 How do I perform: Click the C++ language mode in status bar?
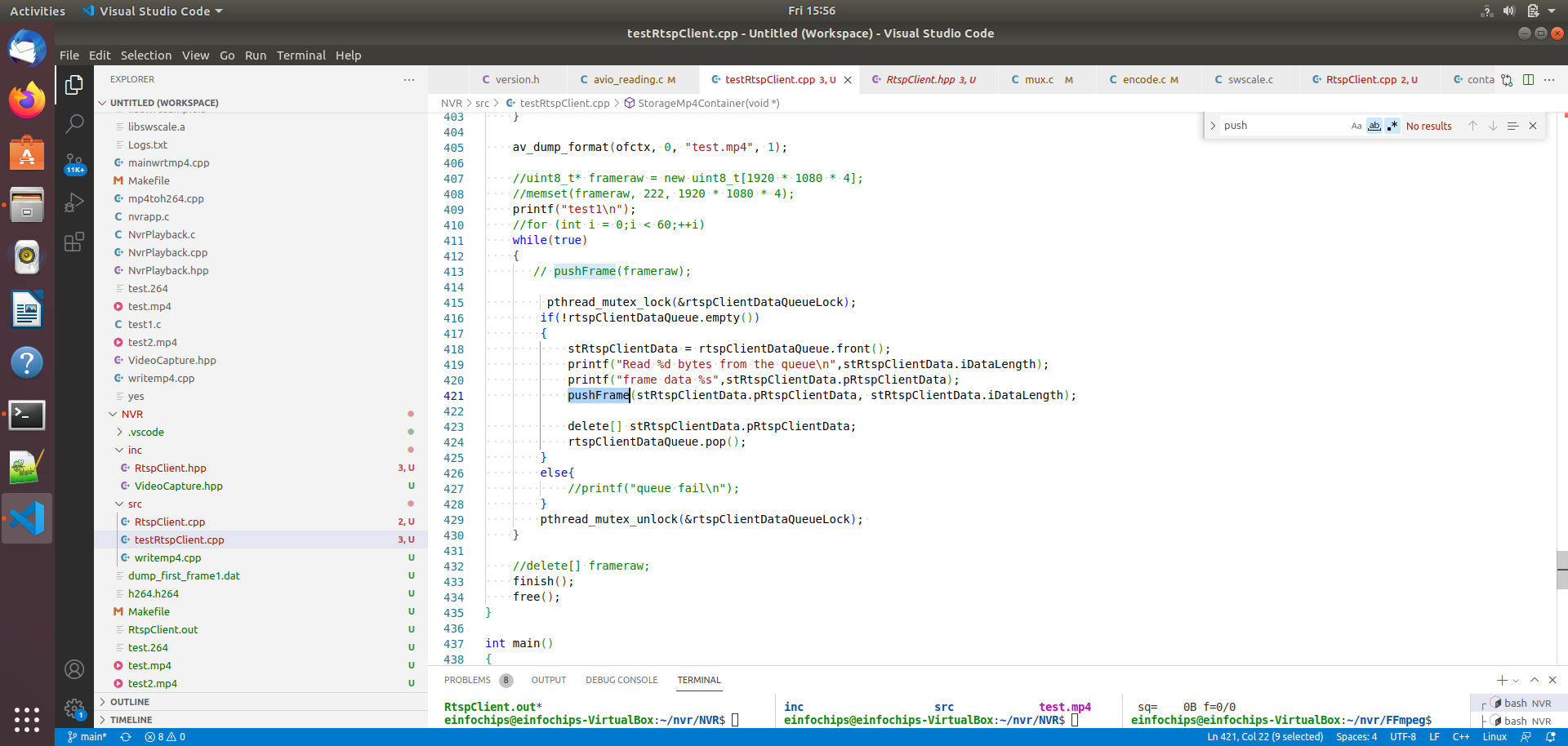pyautogui.click(x=1461, y=736)
